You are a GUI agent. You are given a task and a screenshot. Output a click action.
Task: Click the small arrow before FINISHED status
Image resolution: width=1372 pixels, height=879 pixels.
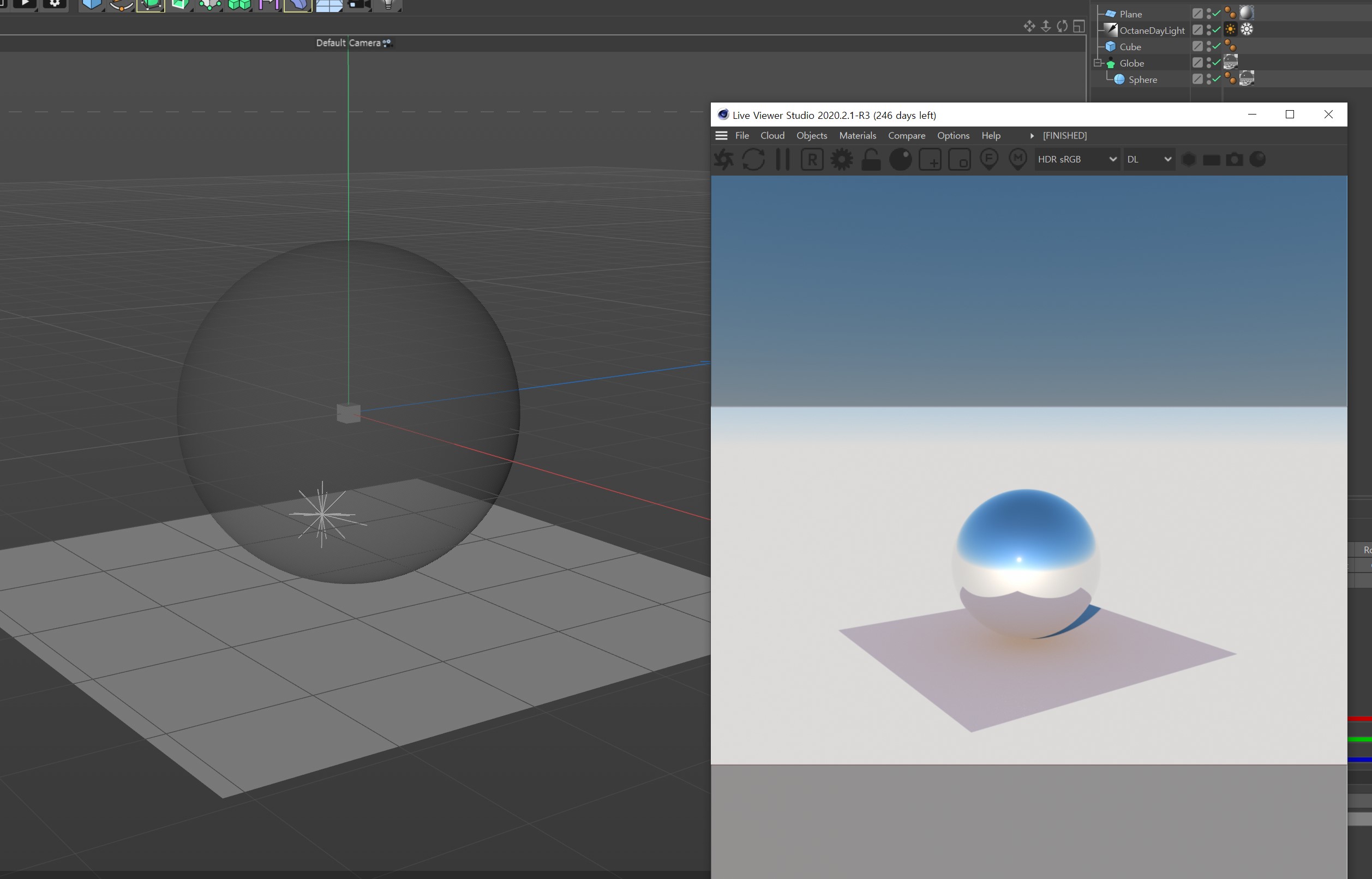tap(1032, 135)
